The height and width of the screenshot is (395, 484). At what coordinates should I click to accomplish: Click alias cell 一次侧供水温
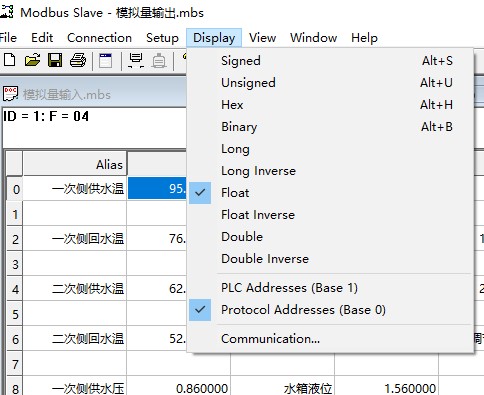coord(75,189)
